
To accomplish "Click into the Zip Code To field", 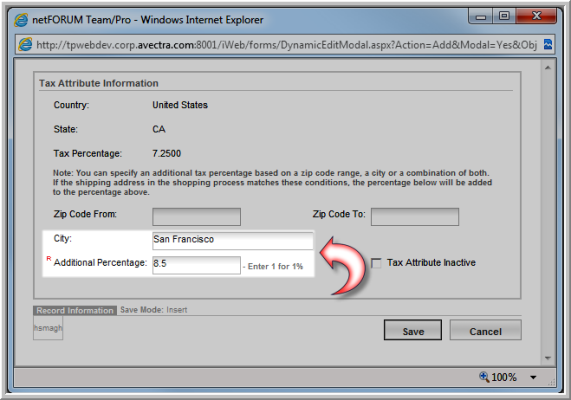I will (x=415, y=217).
